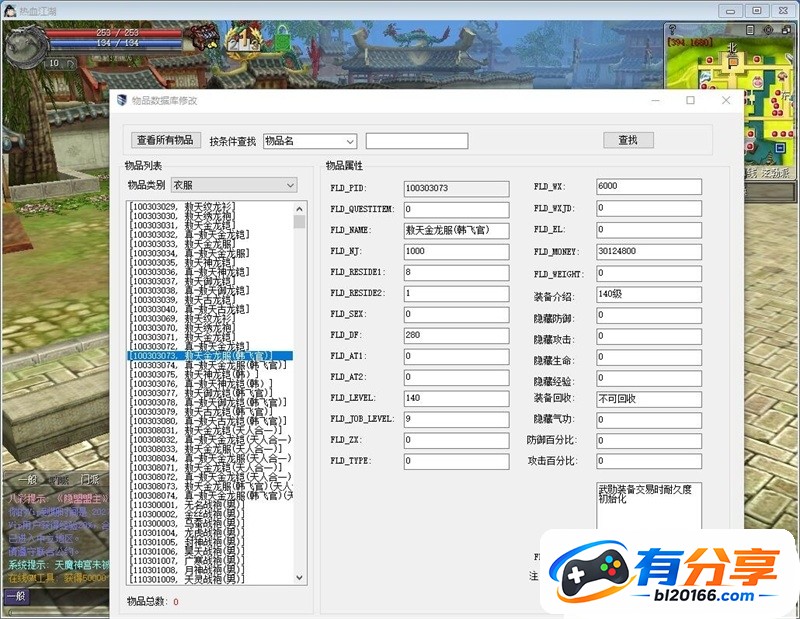Click the blue mana bar 134/134
Image resolution: width=800 pixels, height=619 pixels.
(115, 43)
